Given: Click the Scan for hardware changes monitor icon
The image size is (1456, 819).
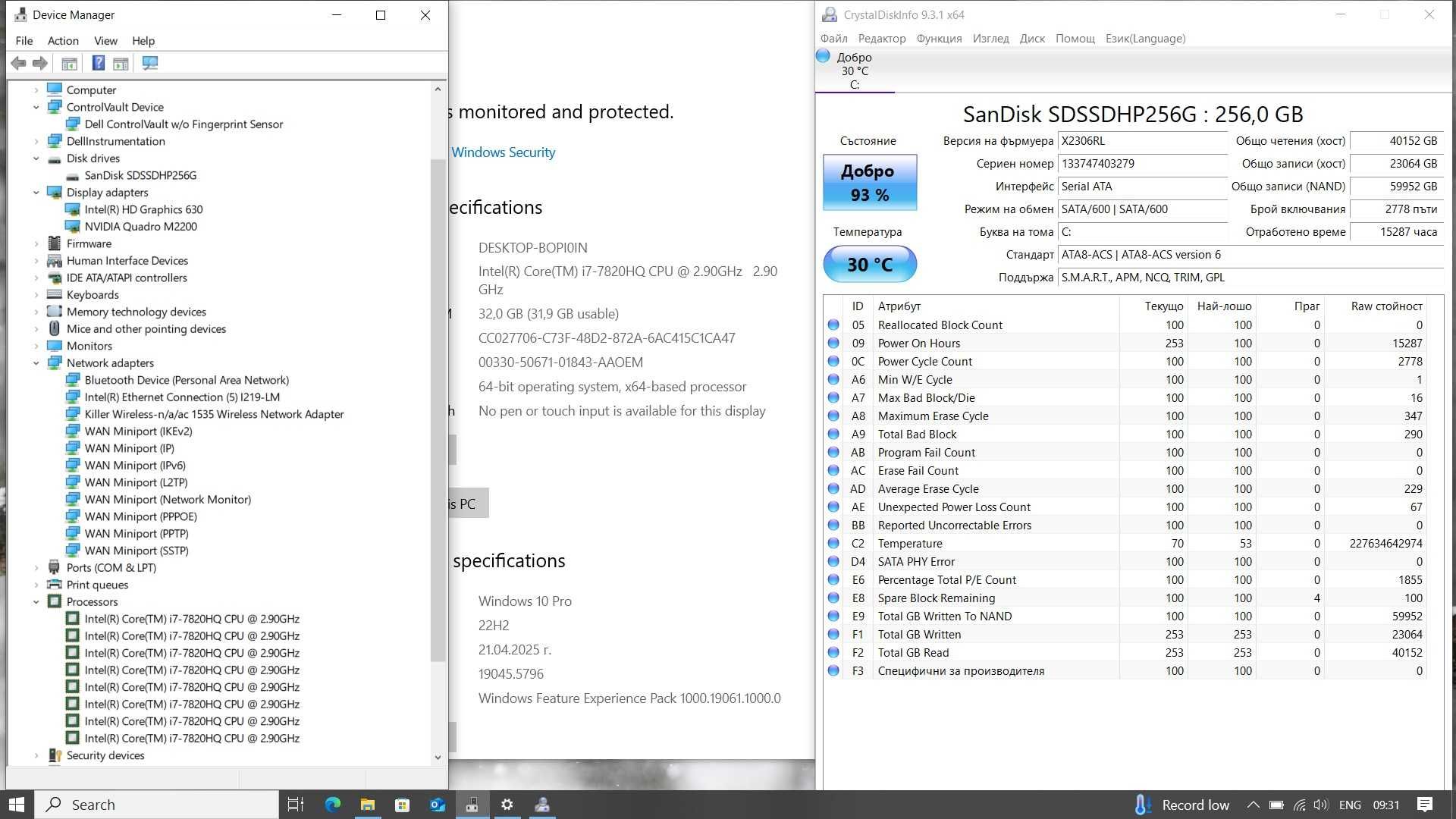Looking at the screenshot, I should (x=150, y=64).
